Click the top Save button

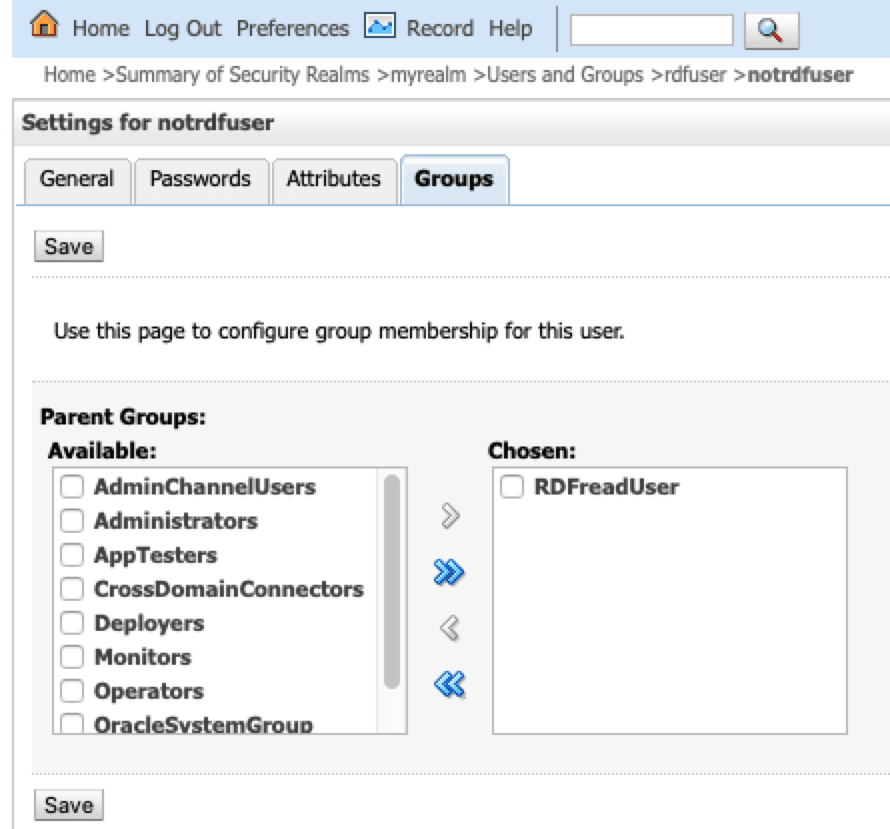point(69,246)
